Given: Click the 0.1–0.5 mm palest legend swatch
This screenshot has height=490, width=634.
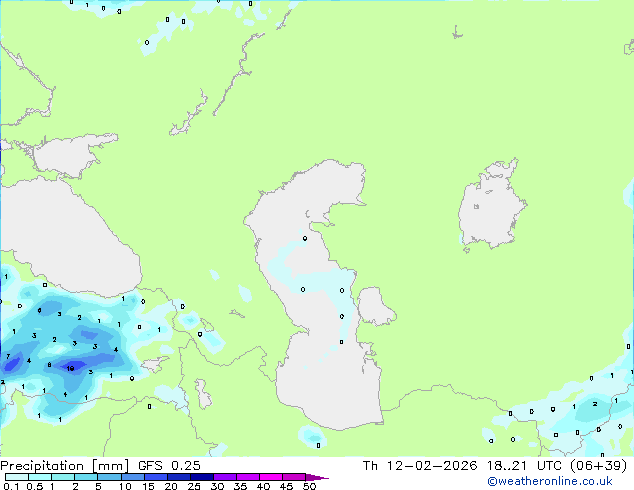Looking at the screenshot, I should [x=17, y=477].
